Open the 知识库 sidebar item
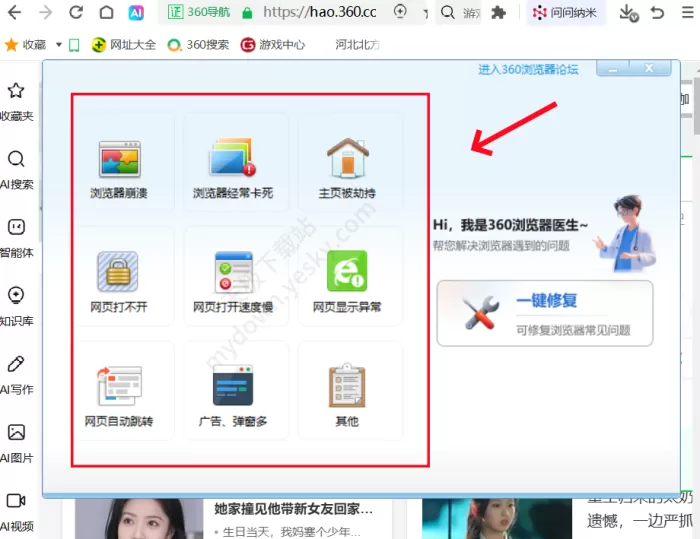 [17, 307]
